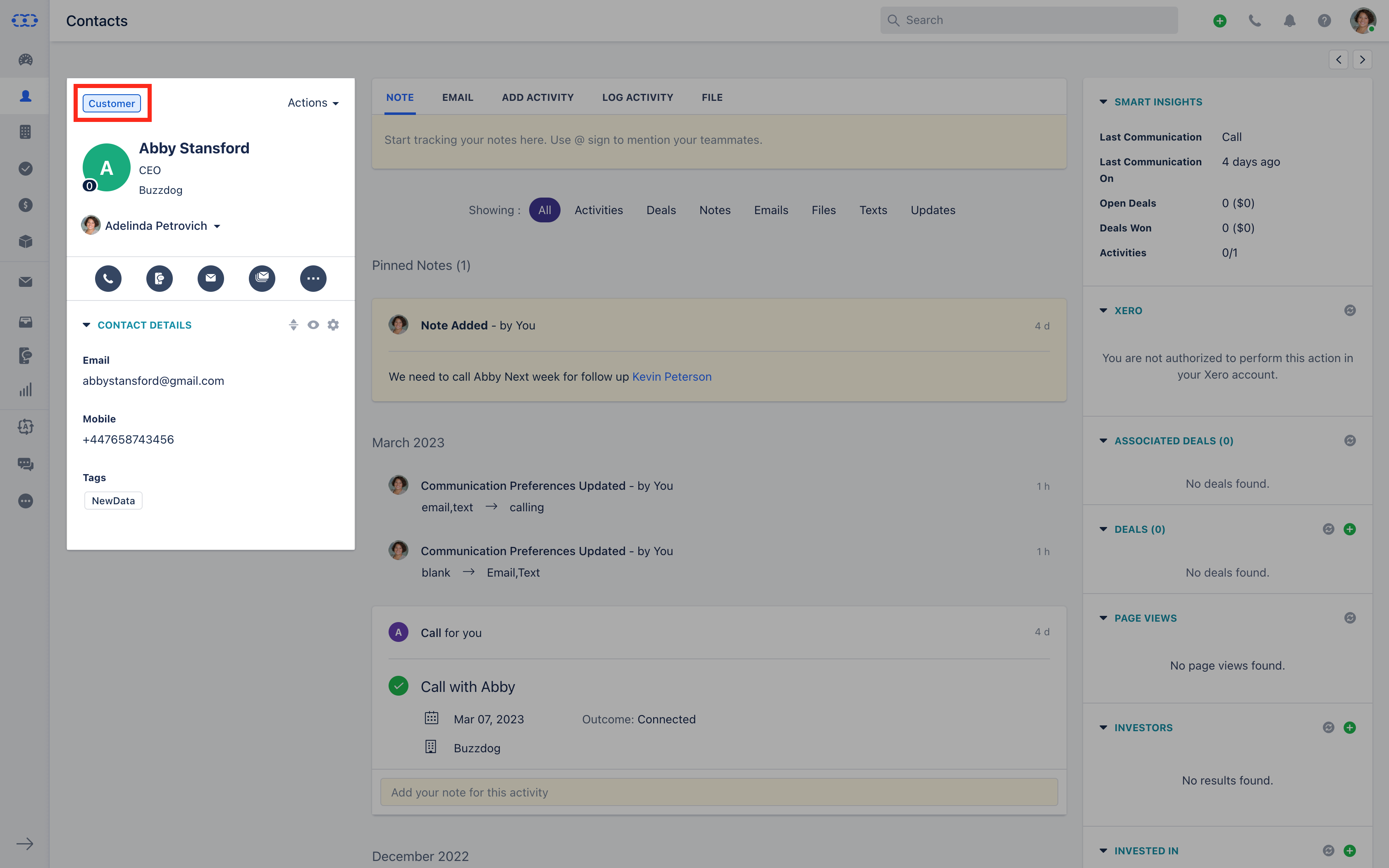Open the Actions dropdown
This screenshot has width=1389, height=868.
(x=313, y=103)
